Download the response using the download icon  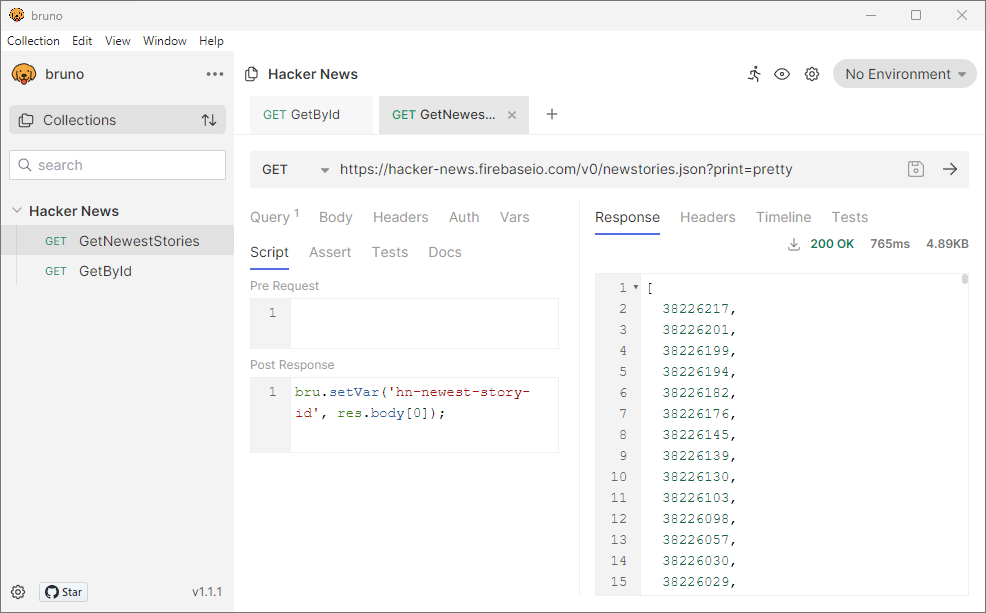(x=793, y=243)
